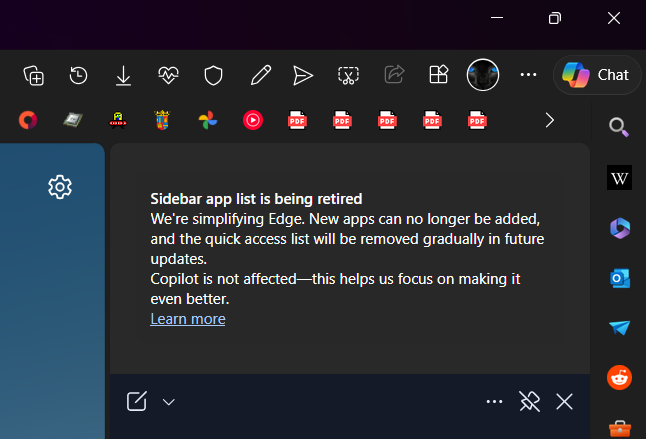Open the pane's more options menu
The width and height of the screenshot is (646, 439).
coord(494,401)
